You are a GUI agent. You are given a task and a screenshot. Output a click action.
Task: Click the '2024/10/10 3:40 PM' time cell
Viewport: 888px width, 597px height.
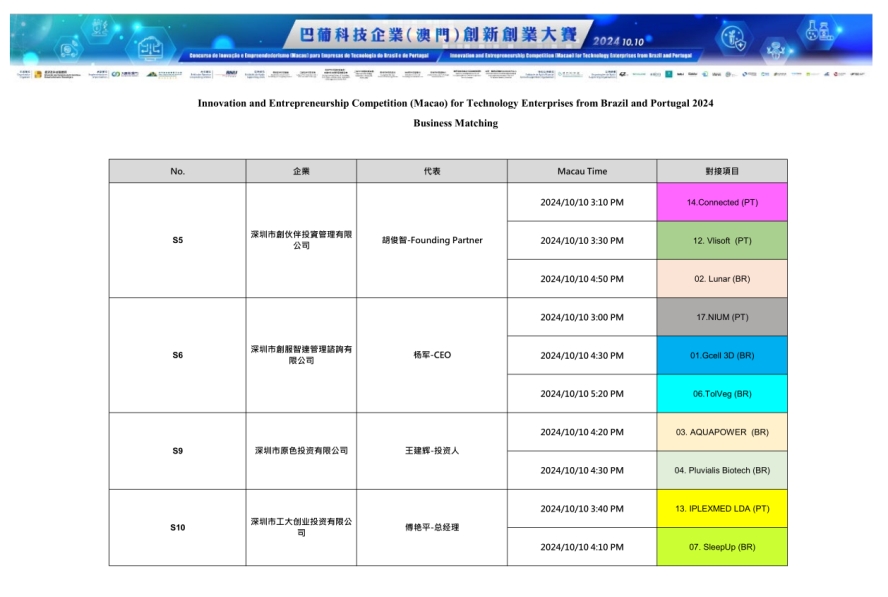pyautogui.click(x=582, y=509)
